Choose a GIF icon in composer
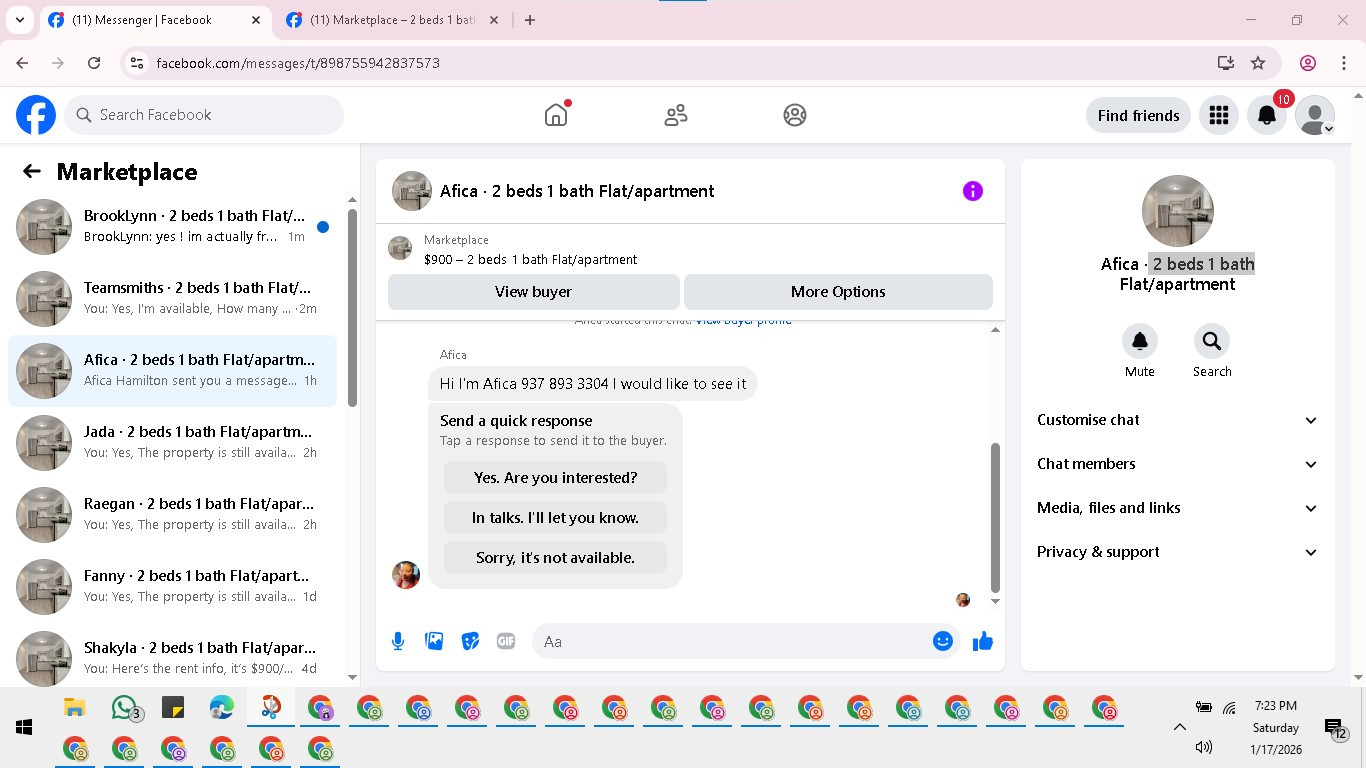Viewport: 1366px width, 768px height. coord(506,641)
